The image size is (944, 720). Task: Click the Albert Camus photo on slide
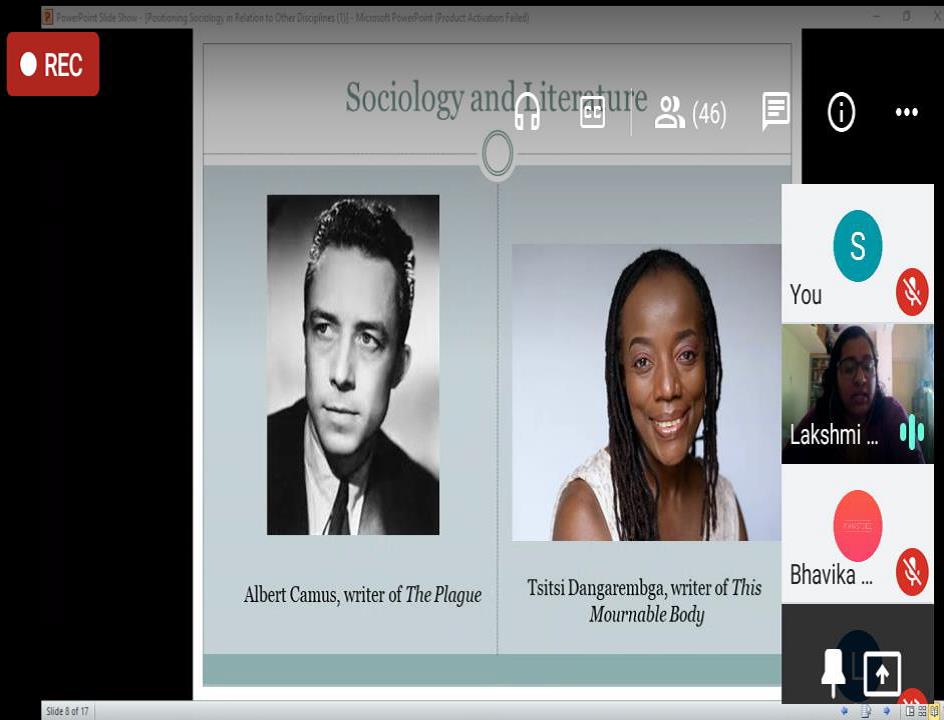coord(352,364)
